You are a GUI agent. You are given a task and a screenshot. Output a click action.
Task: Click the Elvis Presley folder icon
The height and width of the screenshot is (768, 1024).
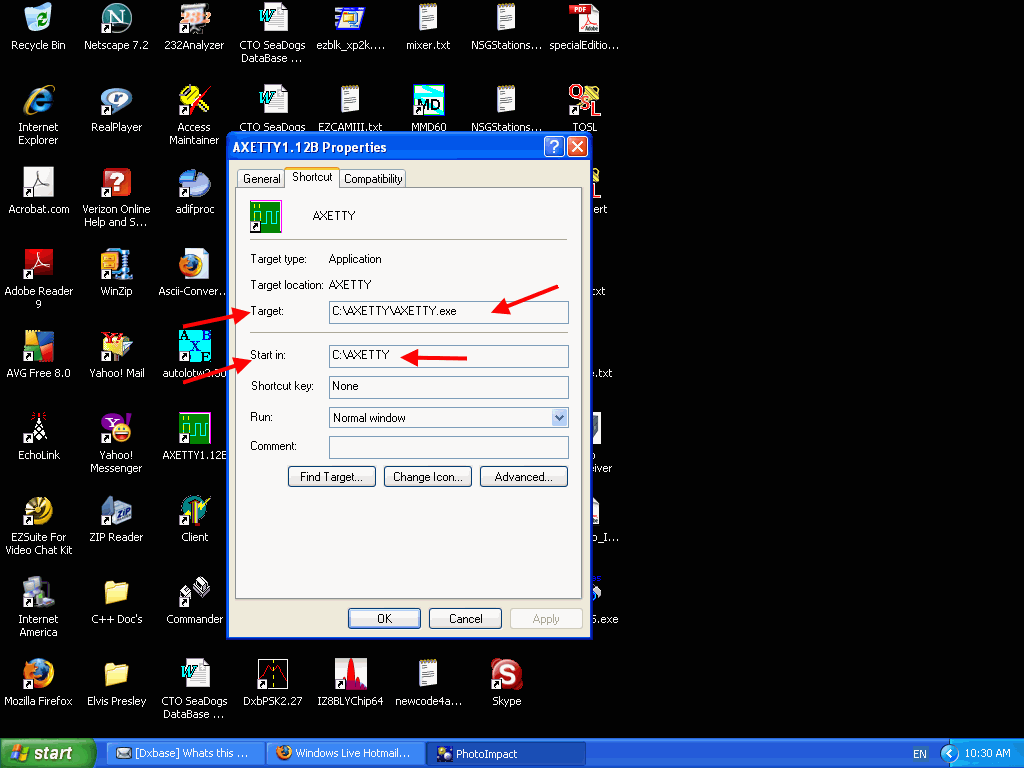(x=116, y=675)
